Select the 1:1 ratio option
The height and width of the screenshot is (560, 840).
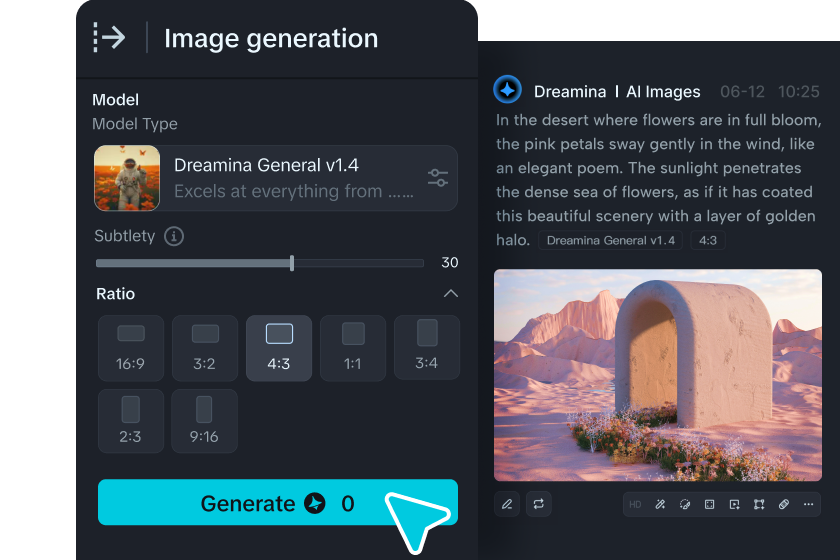tap(352, 348)
